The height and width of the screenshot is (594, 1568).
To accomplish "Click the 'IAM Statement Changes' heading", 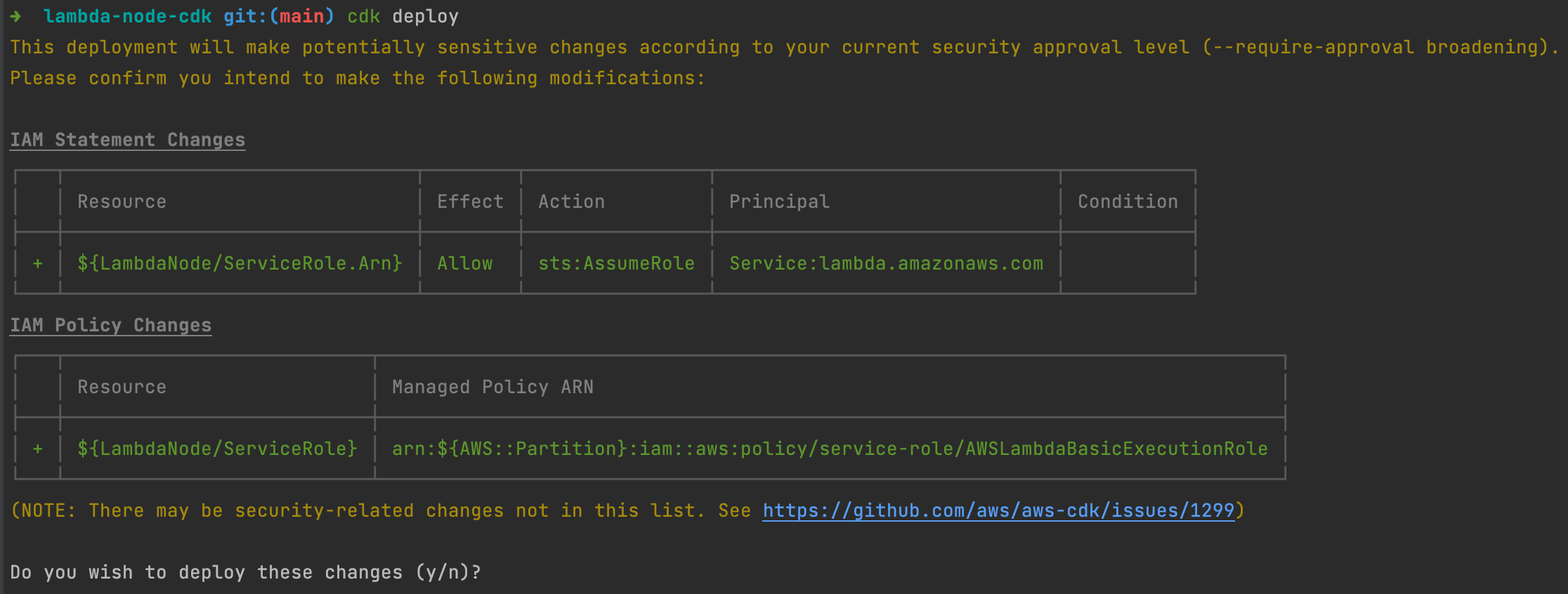I will 128,140.
